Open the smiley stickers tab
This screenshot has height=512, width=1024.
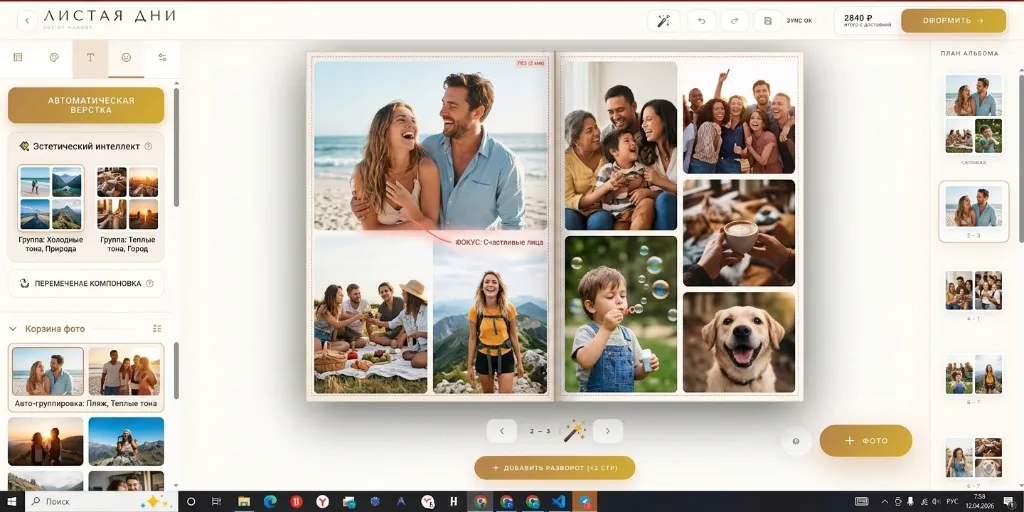tap(126, 58)
